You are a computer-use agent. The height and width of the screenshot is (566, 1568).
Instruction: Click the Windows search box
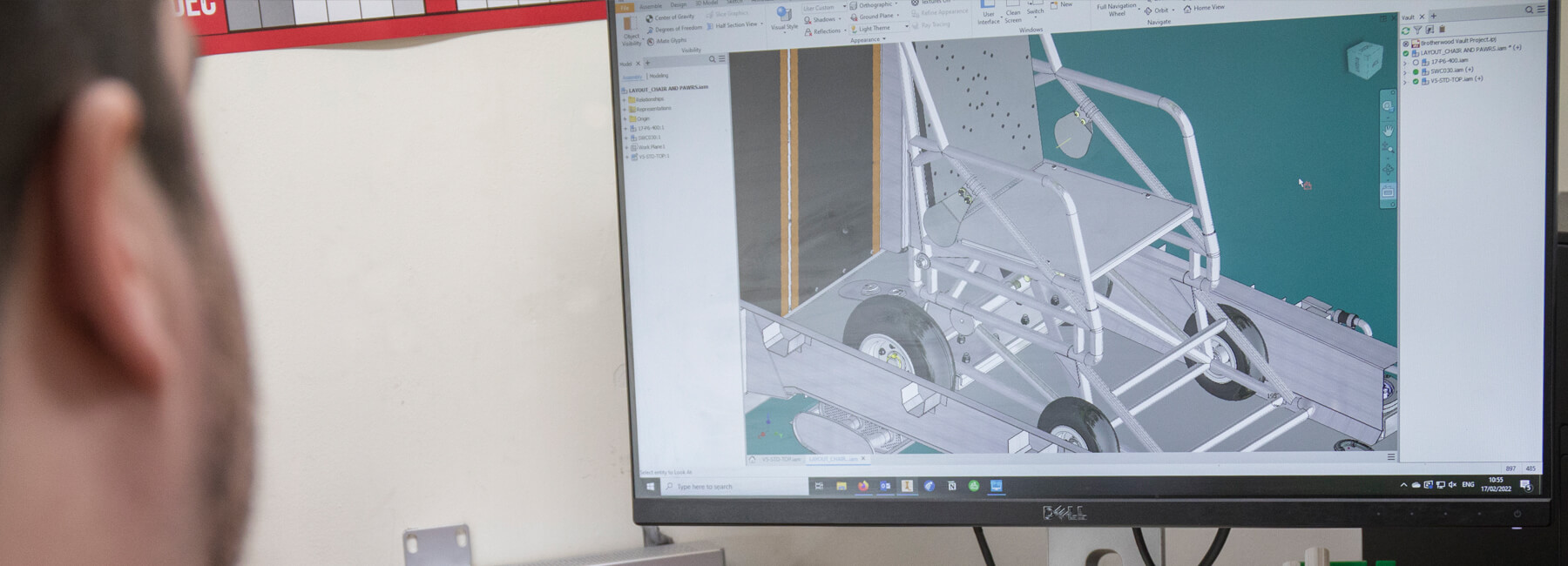[x=734, y=487]
